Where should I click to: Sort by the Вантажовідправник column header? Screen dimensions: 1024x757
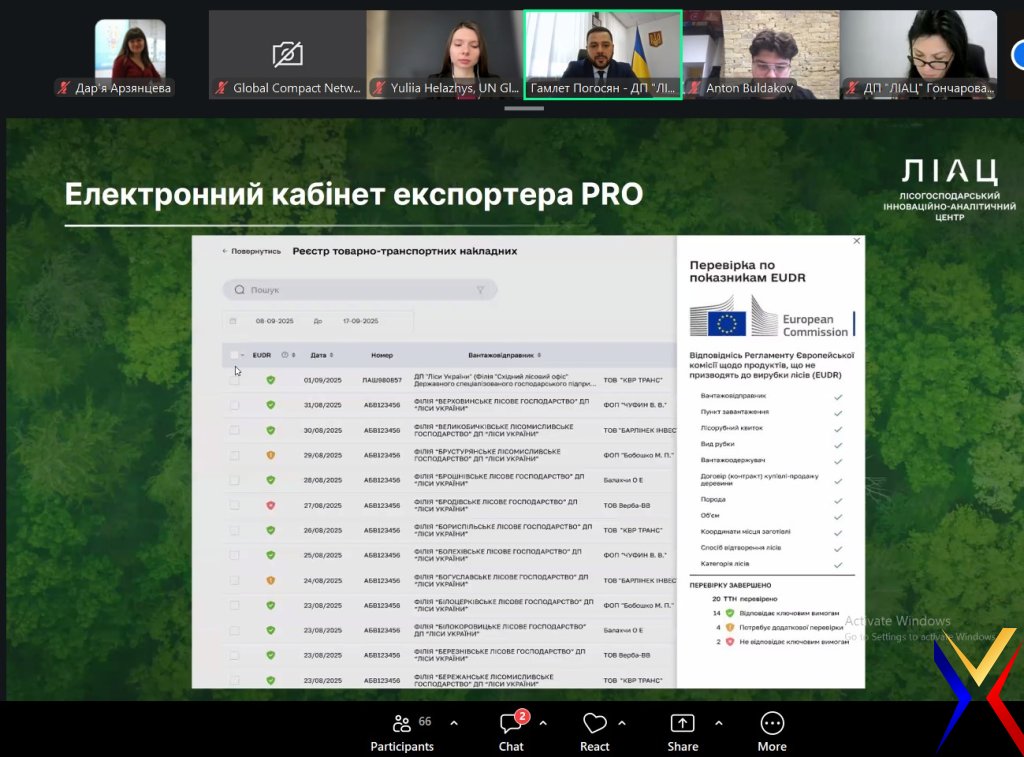505,355
